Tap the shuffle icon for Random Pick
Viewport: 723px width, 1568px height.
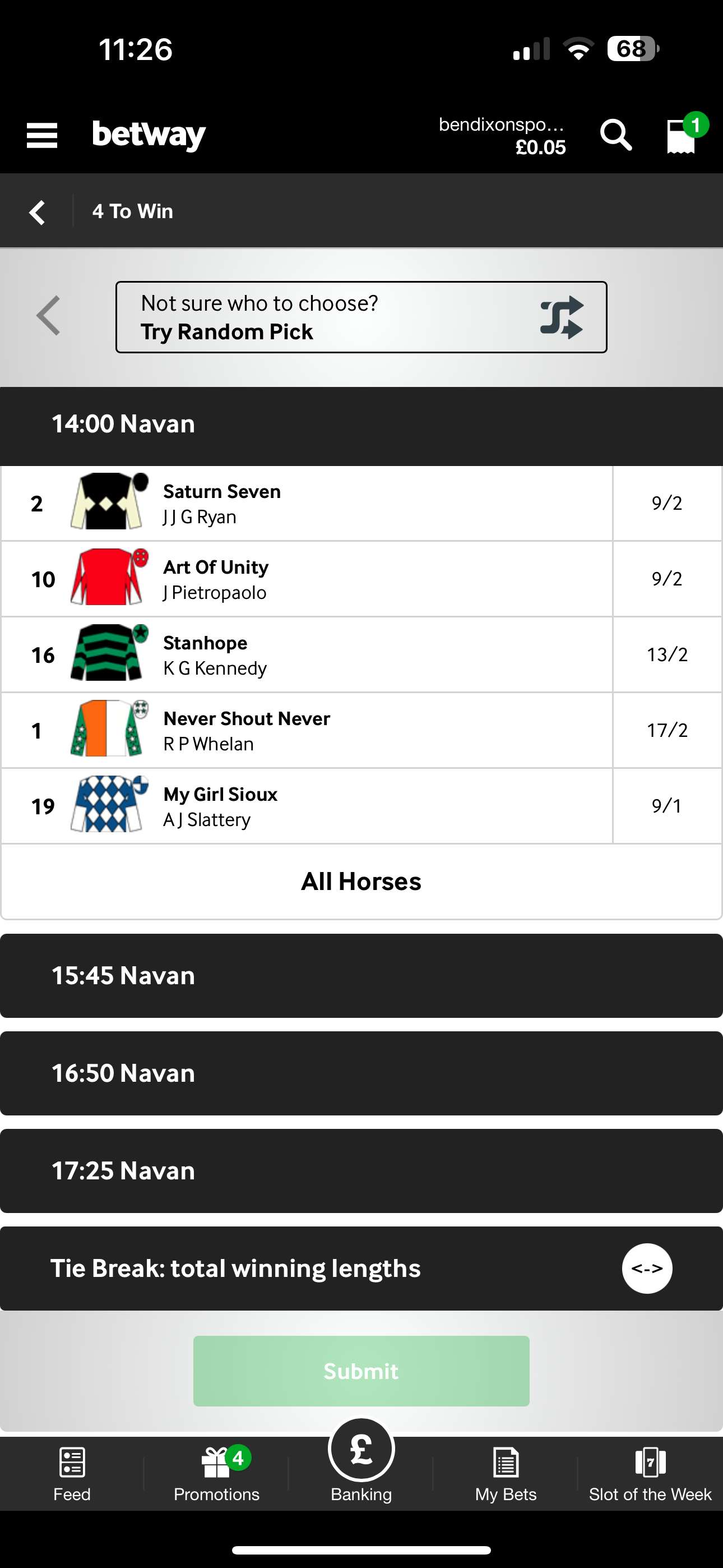(x=561, y=316)
